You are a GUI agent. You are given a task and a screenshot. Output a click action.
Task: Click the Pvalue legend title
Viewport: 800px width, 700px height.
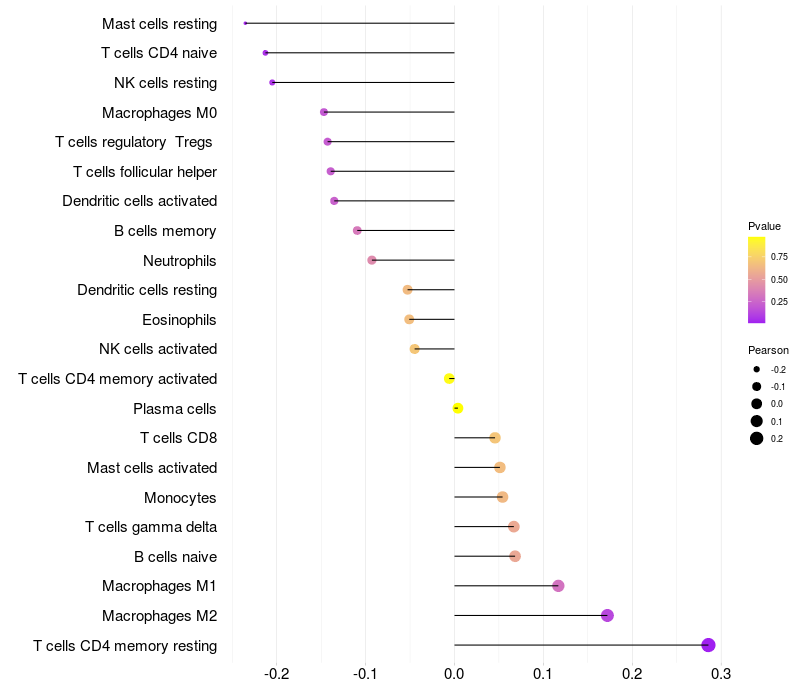click(x=764, y=226)
